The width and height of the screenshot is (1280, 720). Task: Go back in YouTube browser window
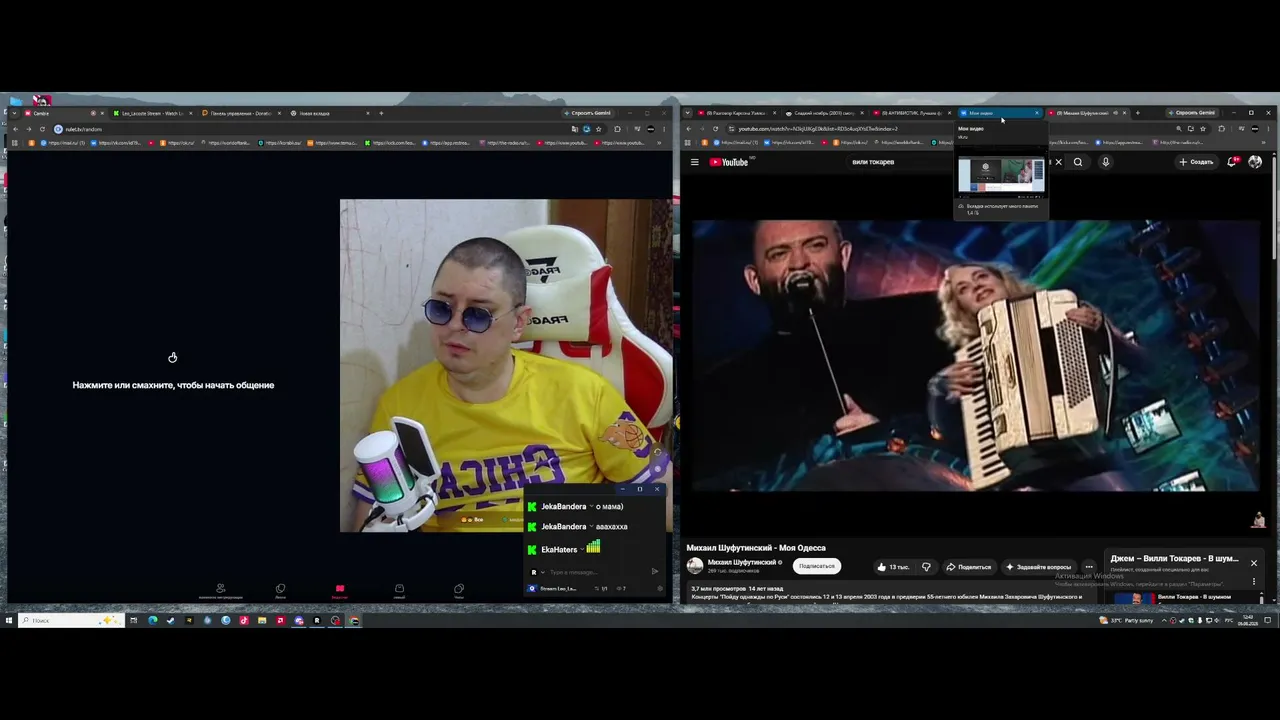[688, 129]
